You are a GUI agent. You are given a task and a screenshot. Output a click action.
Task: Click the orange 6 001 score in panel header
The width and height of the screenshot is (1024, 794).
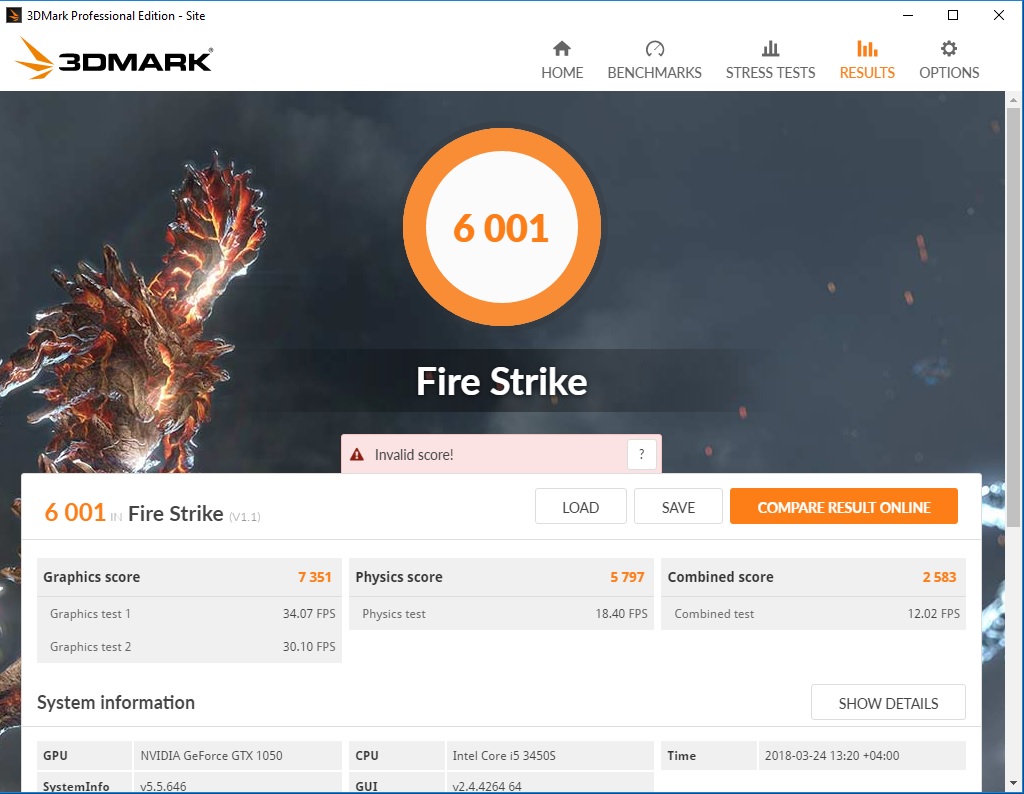point(74,513)
